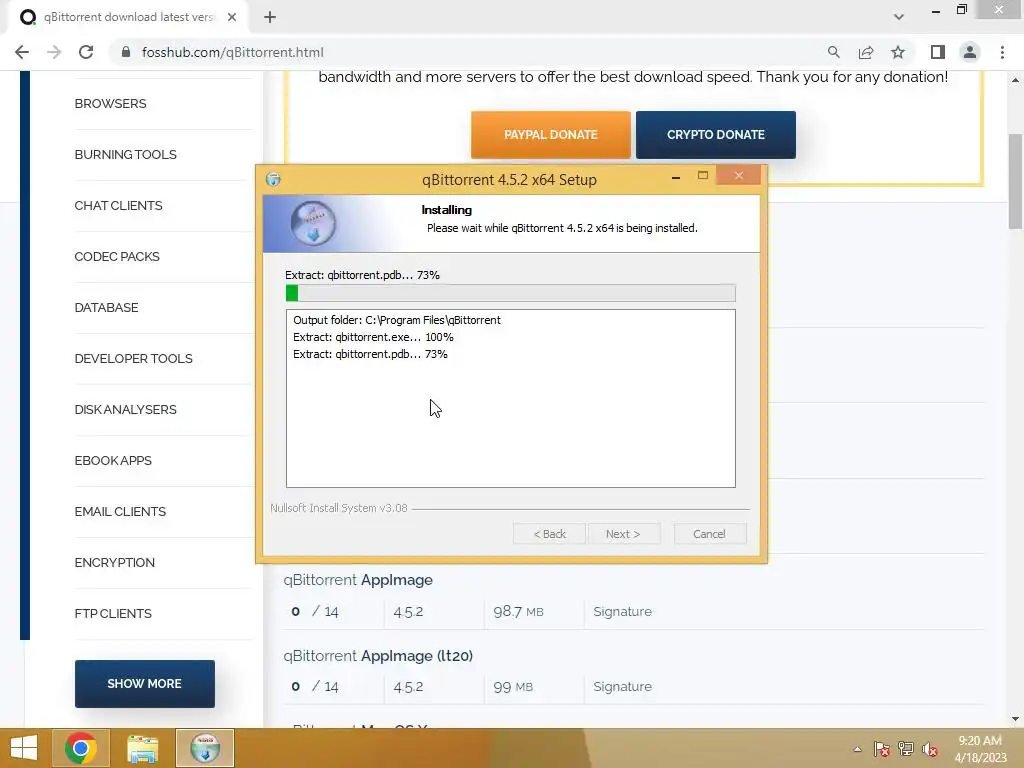Open Chrome zoom search icon

pyautogui.click(x=833, y=52)
